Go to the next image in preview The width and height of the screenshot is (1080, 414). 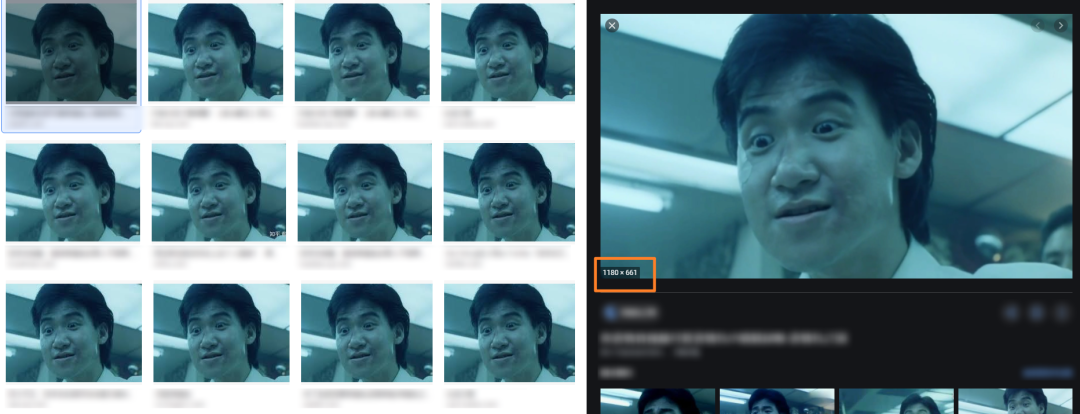(x=1060, y=25)
